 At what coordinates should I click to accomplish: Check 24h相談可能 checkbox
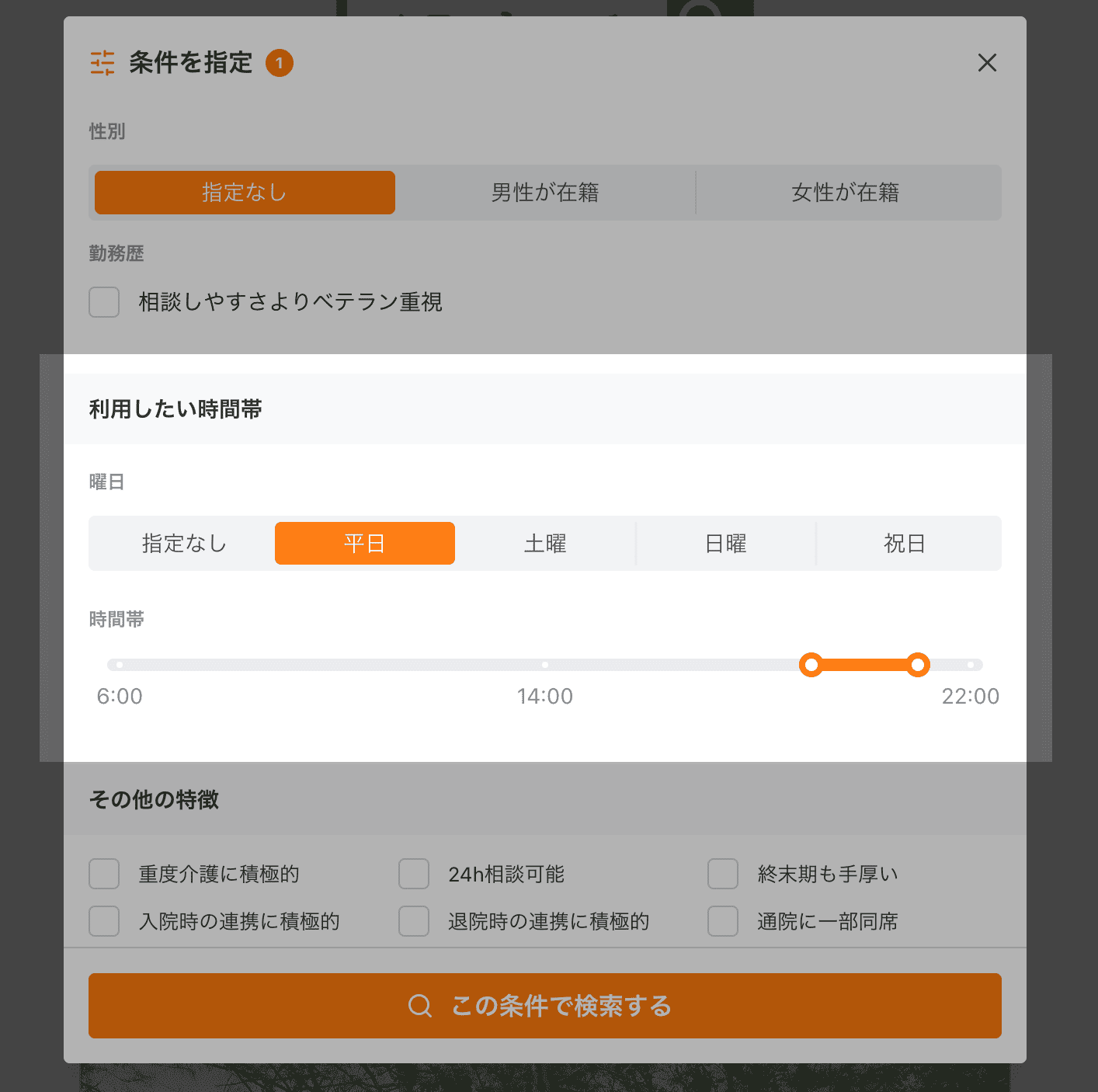414,874
